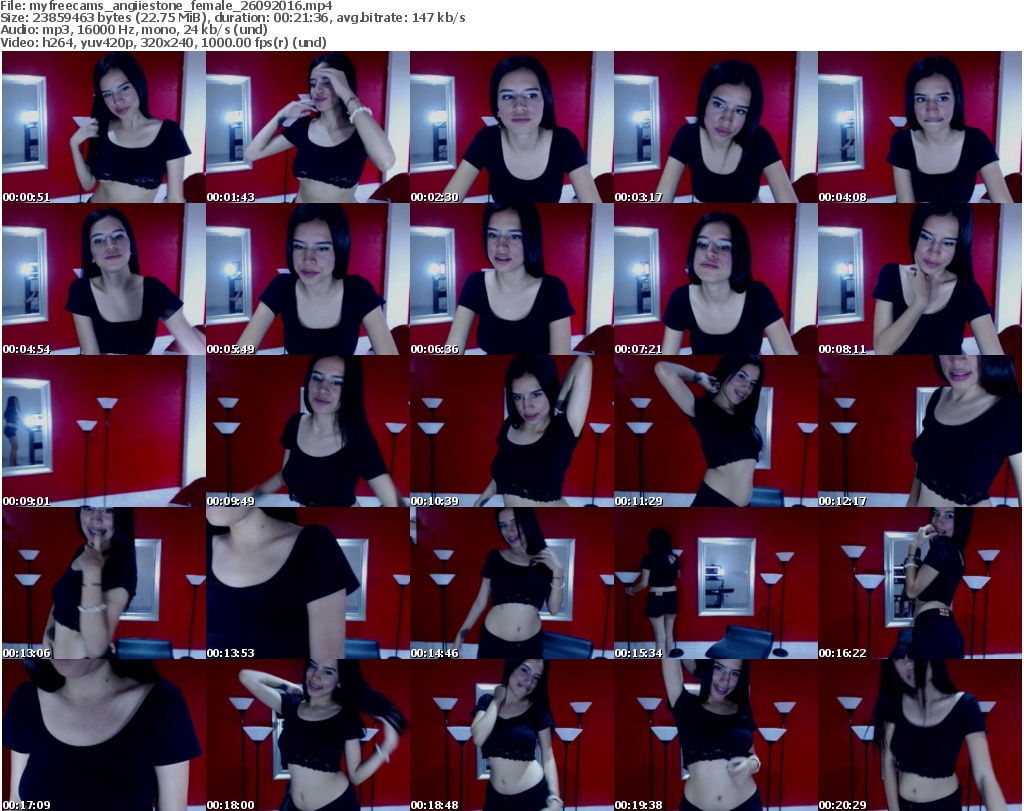The height and width of the screenshot is (811, 1024).
Task: Select the frame timestamped 00:15:34
Action: click(715, 583)
